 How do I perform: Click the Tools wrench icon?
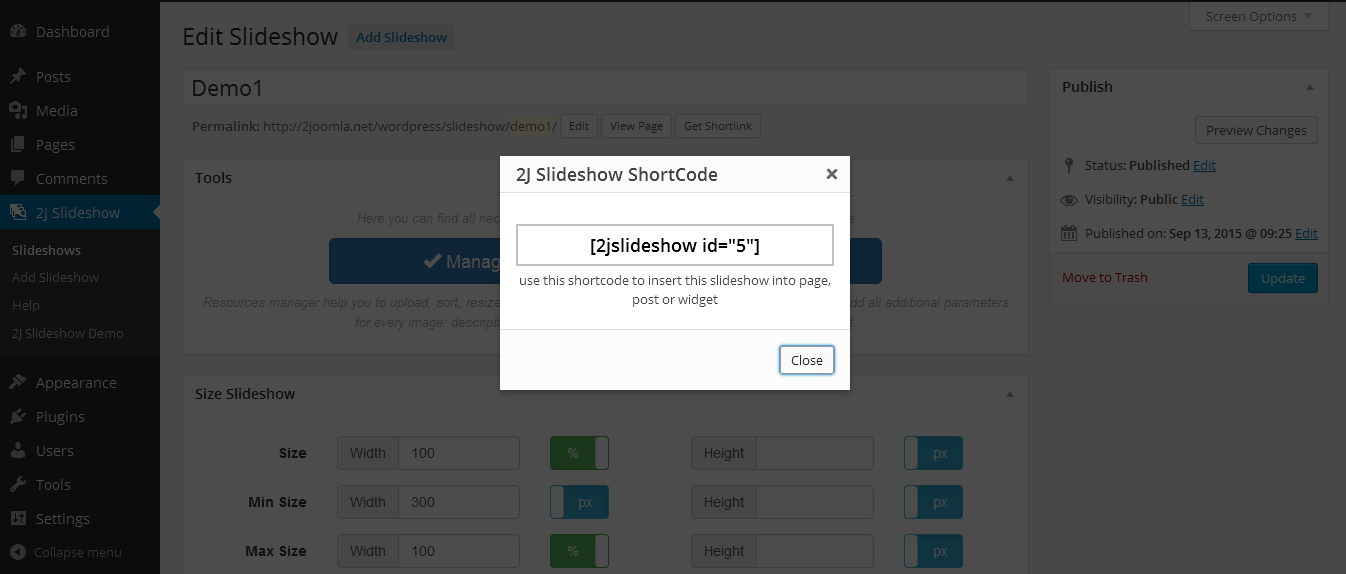pyautogui.click(x=18, y=484)
